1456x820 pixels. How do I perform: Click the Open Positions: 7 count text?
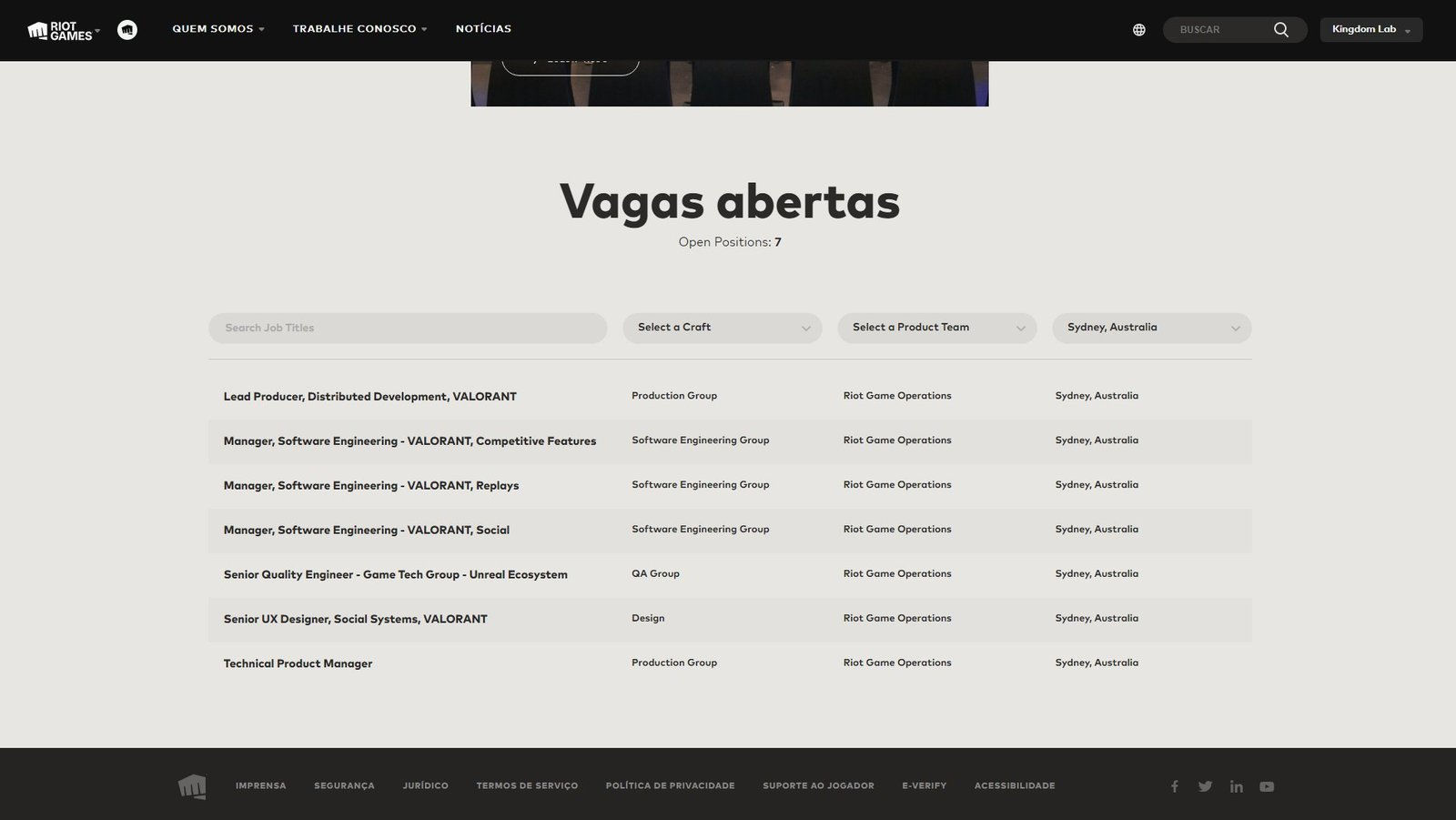(x=730, y=242)
